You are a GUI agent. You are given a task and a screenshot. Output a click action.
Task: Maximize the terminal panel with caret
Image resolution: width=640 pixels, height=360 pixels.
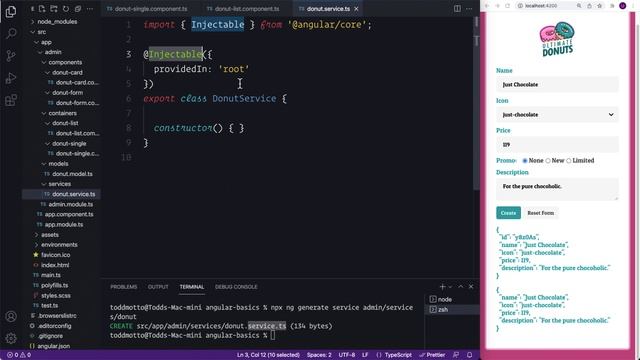click(461, 287)
